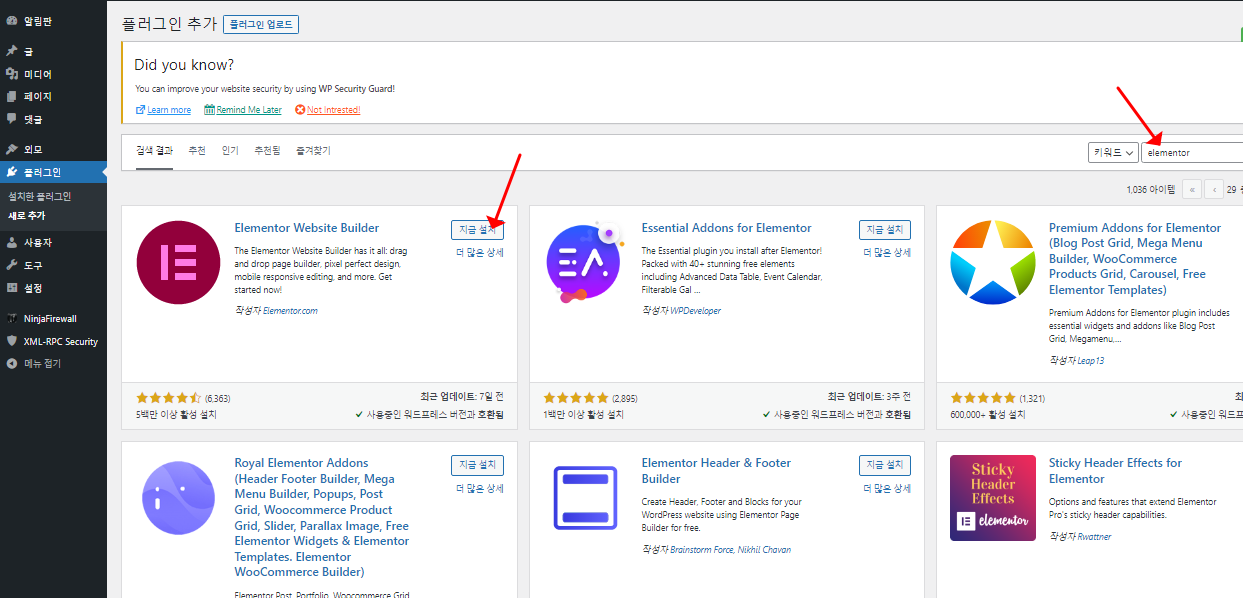Install Elementor Website Builder with 지금 설치

477,230
